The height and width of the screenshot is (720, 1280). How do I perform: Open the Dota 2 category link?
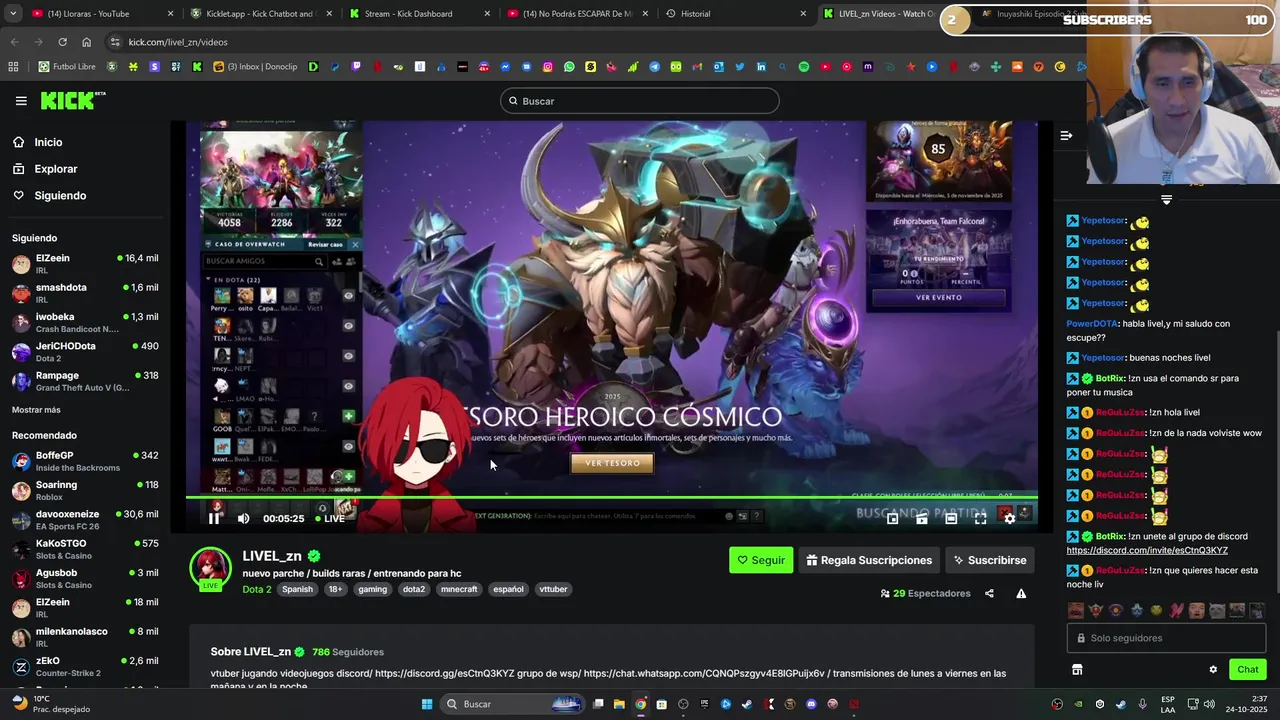[x=256, y=589]
